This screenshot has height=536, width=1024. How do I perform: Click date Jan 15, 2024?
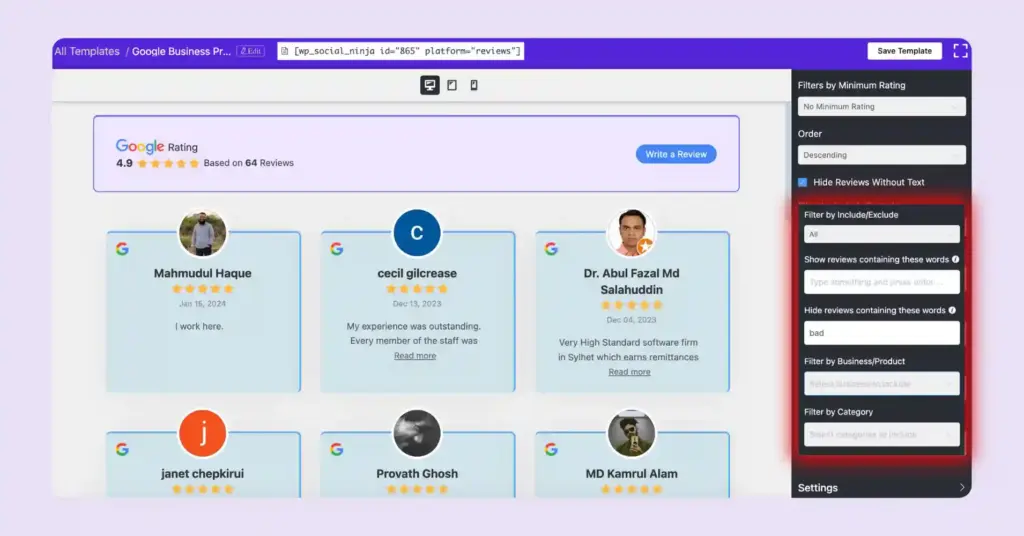pyautogui.click(x=202, y=304)
